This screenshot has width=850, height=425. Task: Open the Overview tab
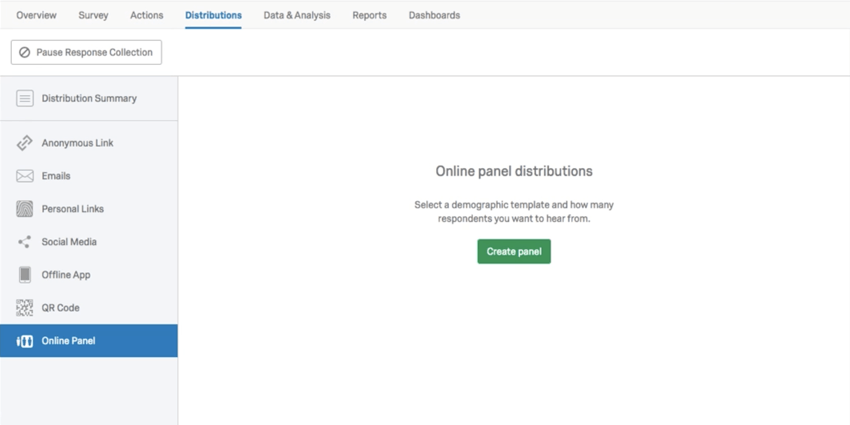[x=36, y=15]
